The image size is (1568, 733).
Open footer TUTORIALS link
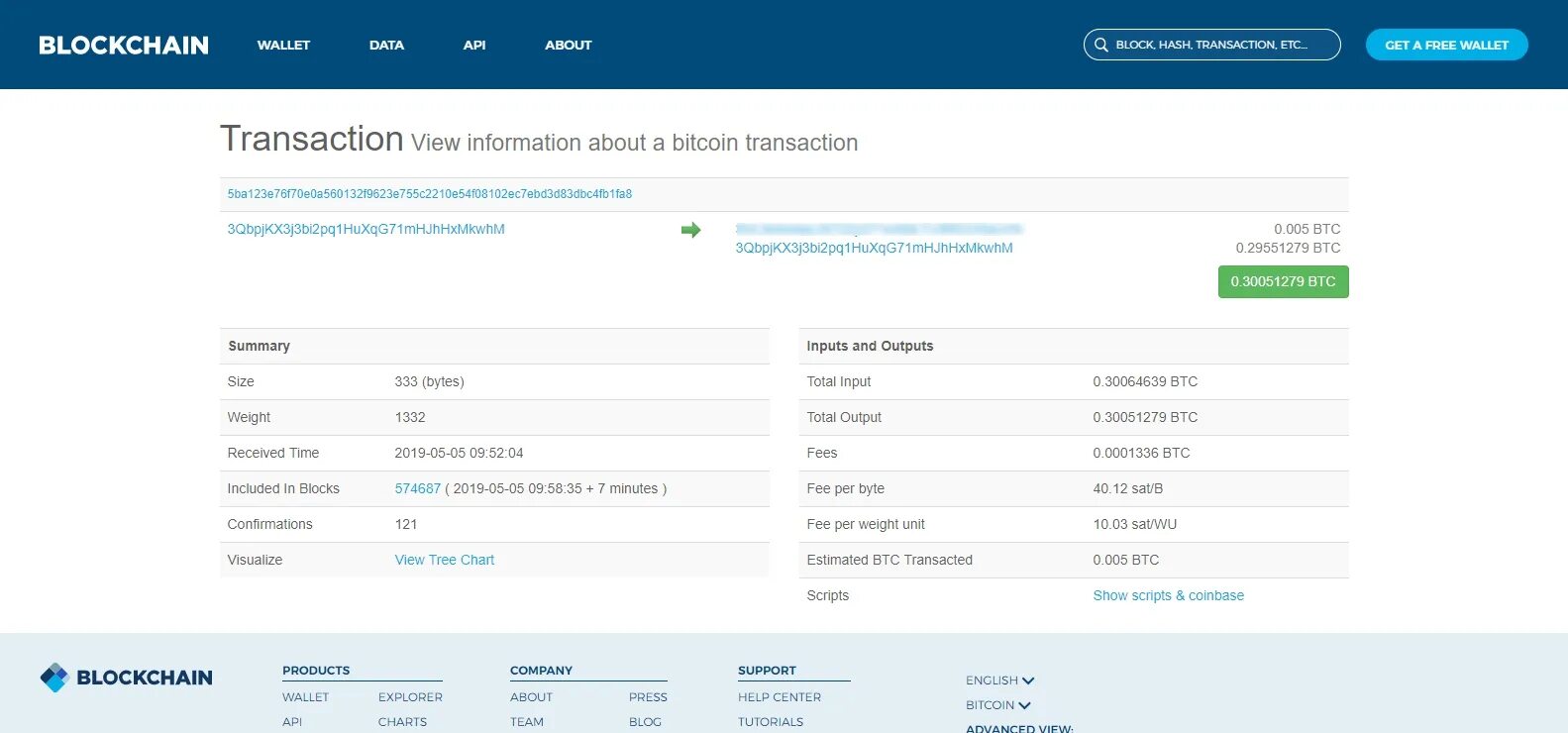[771, 722]
